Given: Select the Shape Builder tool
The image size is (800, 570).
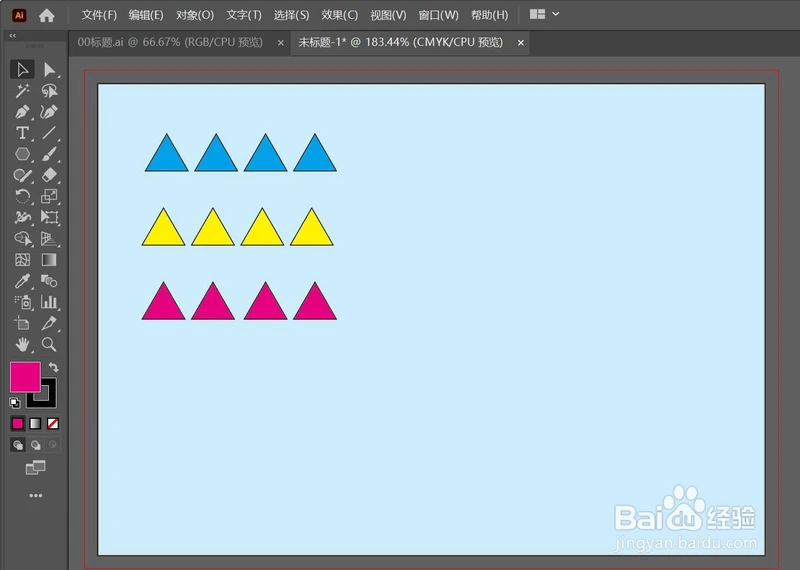Looking at the screenshot, I should (x=22, y=238).
